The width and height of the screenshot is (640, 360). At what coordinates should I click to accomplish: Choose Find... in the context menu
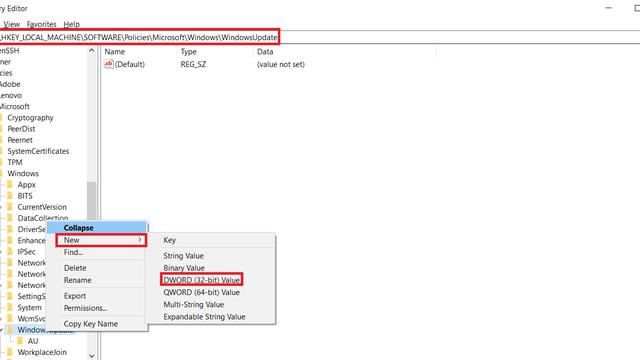(73, 252)
